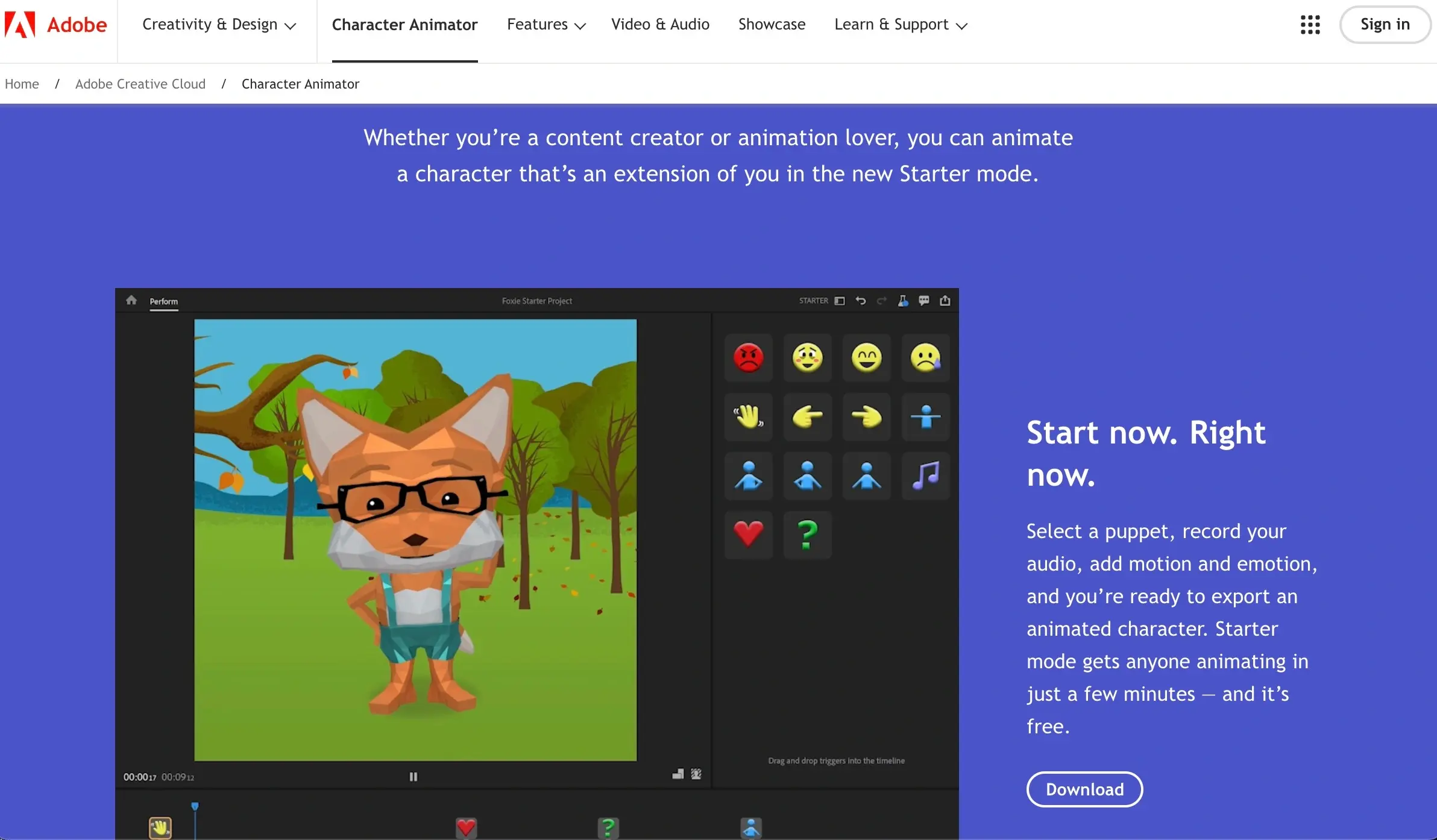Click the undo arrow in the toolbar
This screenshot has width=1437, height=840.
click(x=861, y=300)
